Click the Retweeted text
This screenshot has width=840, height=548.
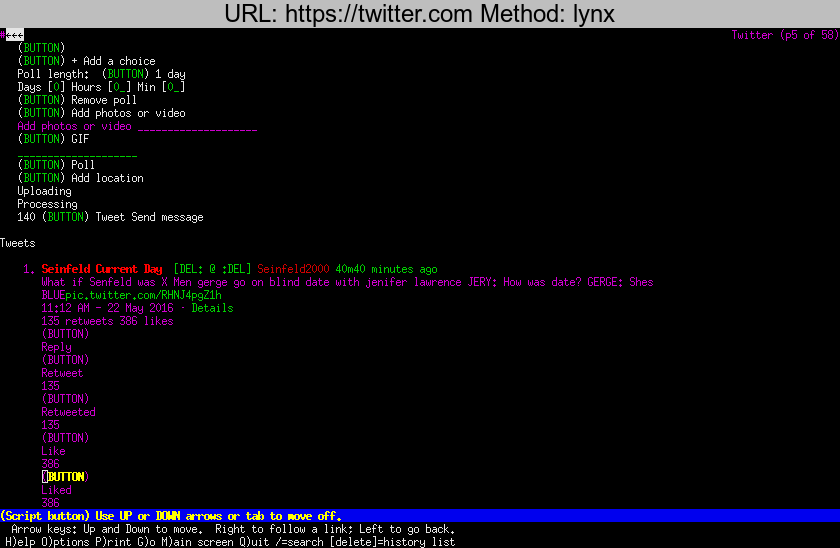69,412
